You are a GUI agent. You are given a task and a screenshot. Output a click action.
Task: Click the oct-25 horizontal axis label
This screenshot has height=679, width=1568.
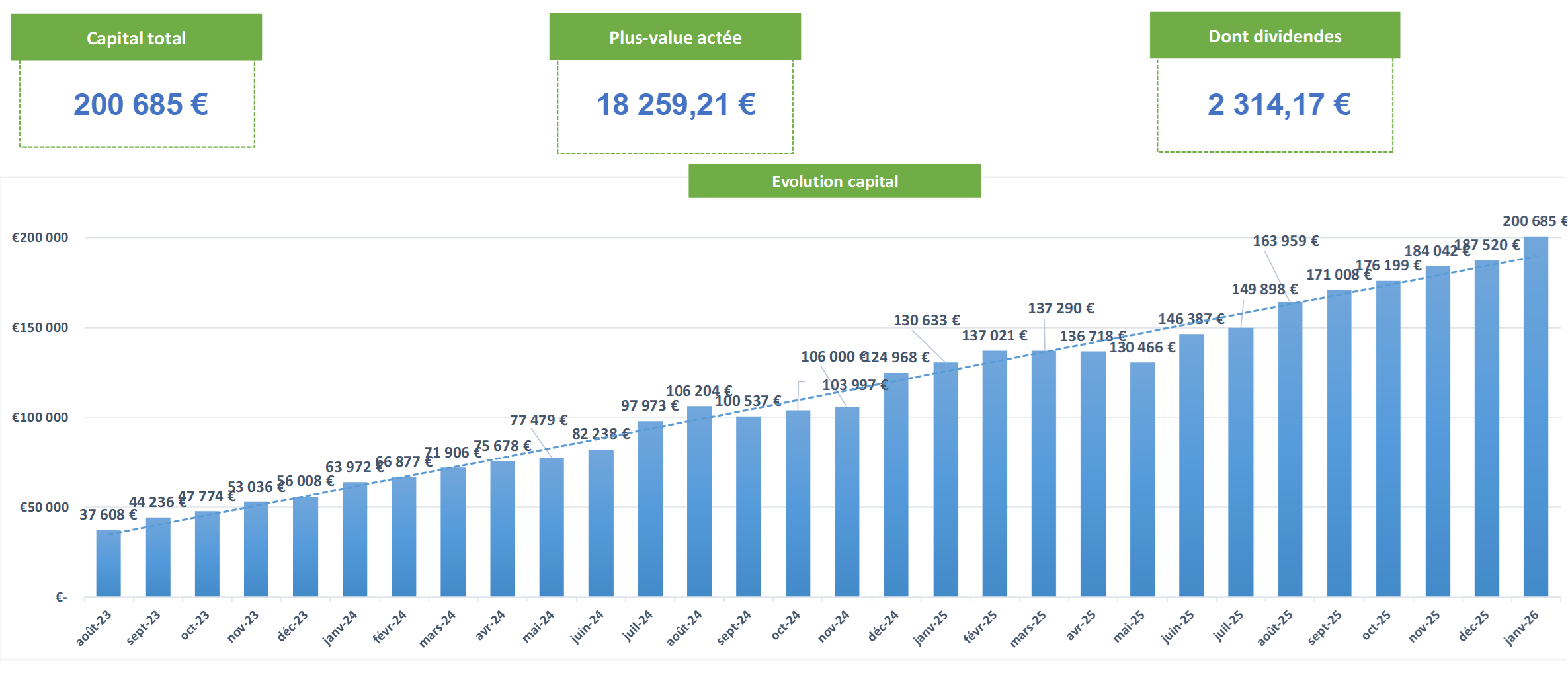click(x=1376, y=626)
